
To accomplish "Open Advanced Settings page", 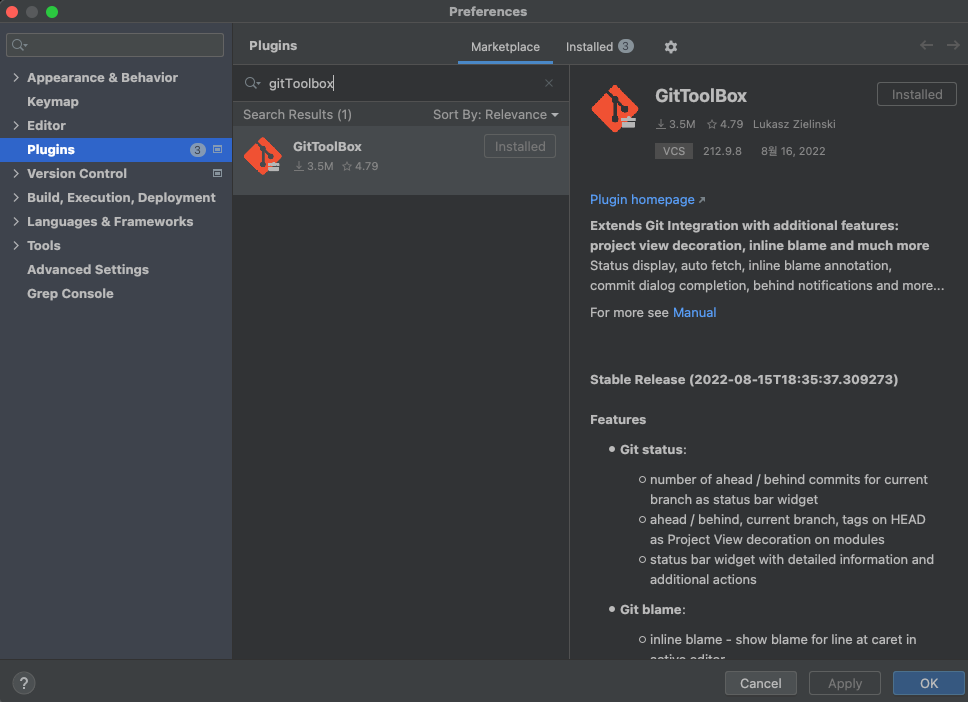I will (x=88, y=270).
